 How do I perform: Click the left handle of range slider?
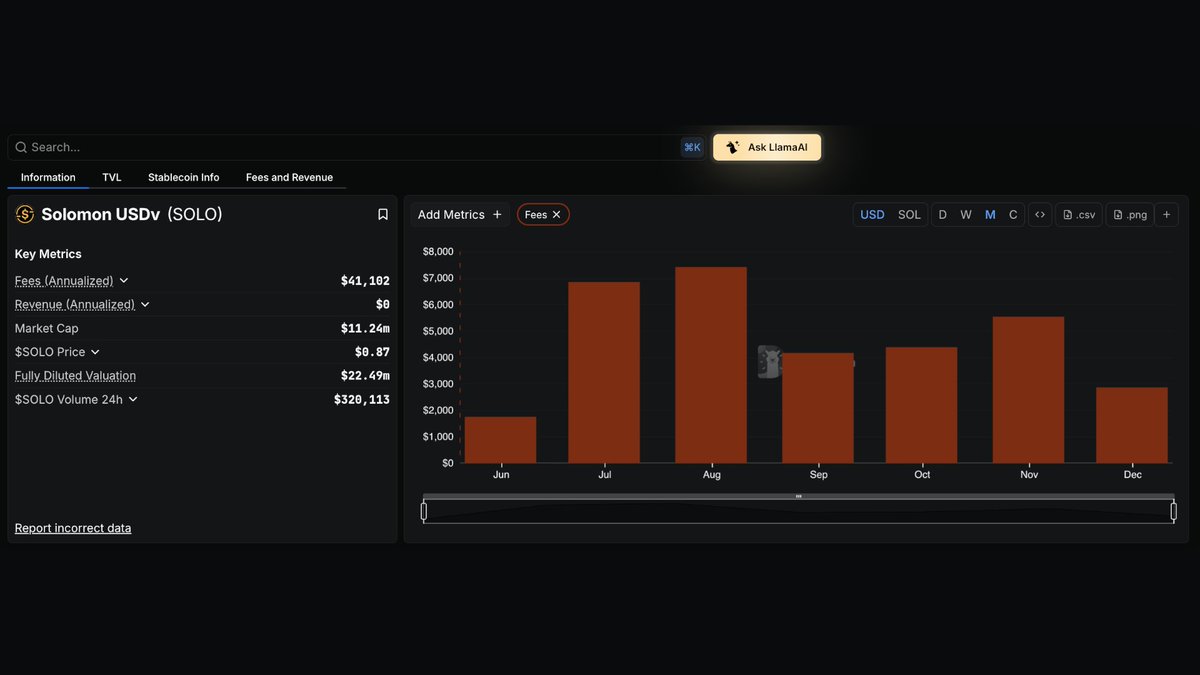(x=424, y=512)
